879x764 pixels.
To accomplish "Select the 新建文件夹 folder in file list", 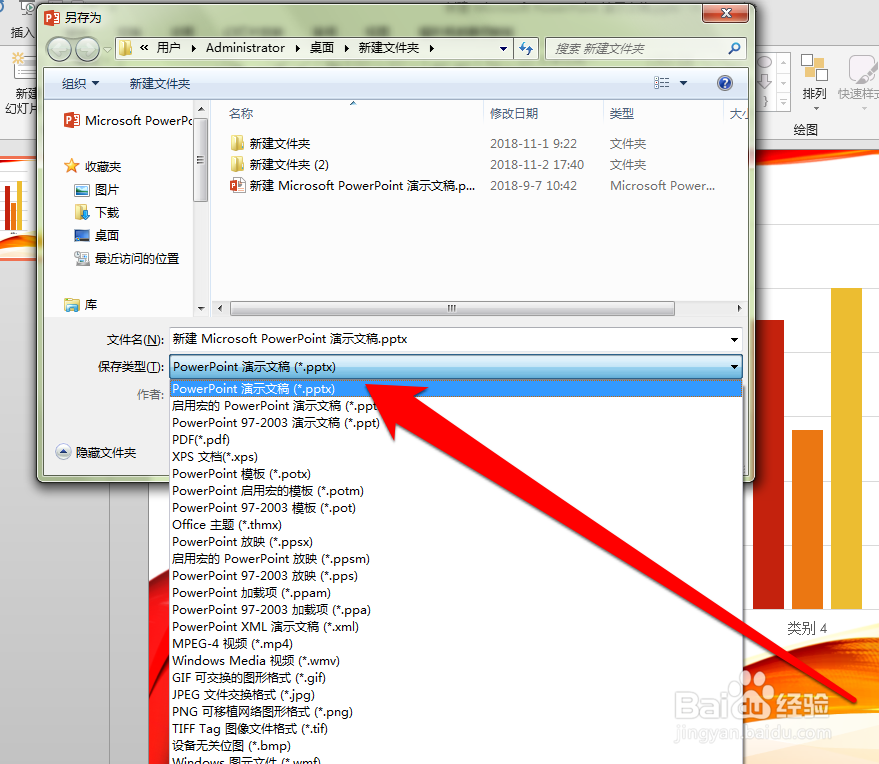I will tap(270, 143).
